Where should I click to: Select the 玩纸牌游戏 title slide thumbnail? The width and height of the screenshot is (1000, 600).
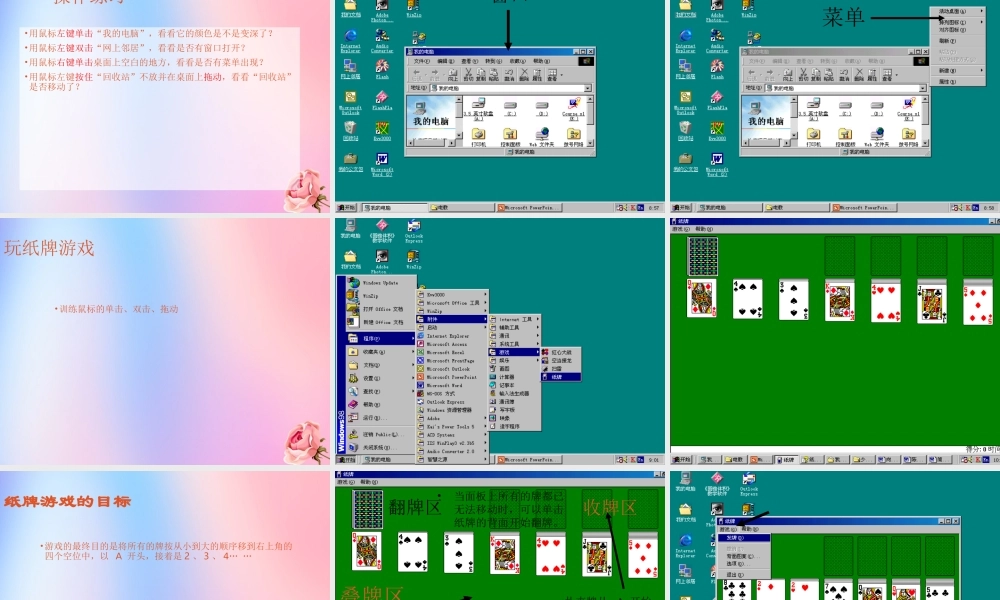tap(165, 341)
